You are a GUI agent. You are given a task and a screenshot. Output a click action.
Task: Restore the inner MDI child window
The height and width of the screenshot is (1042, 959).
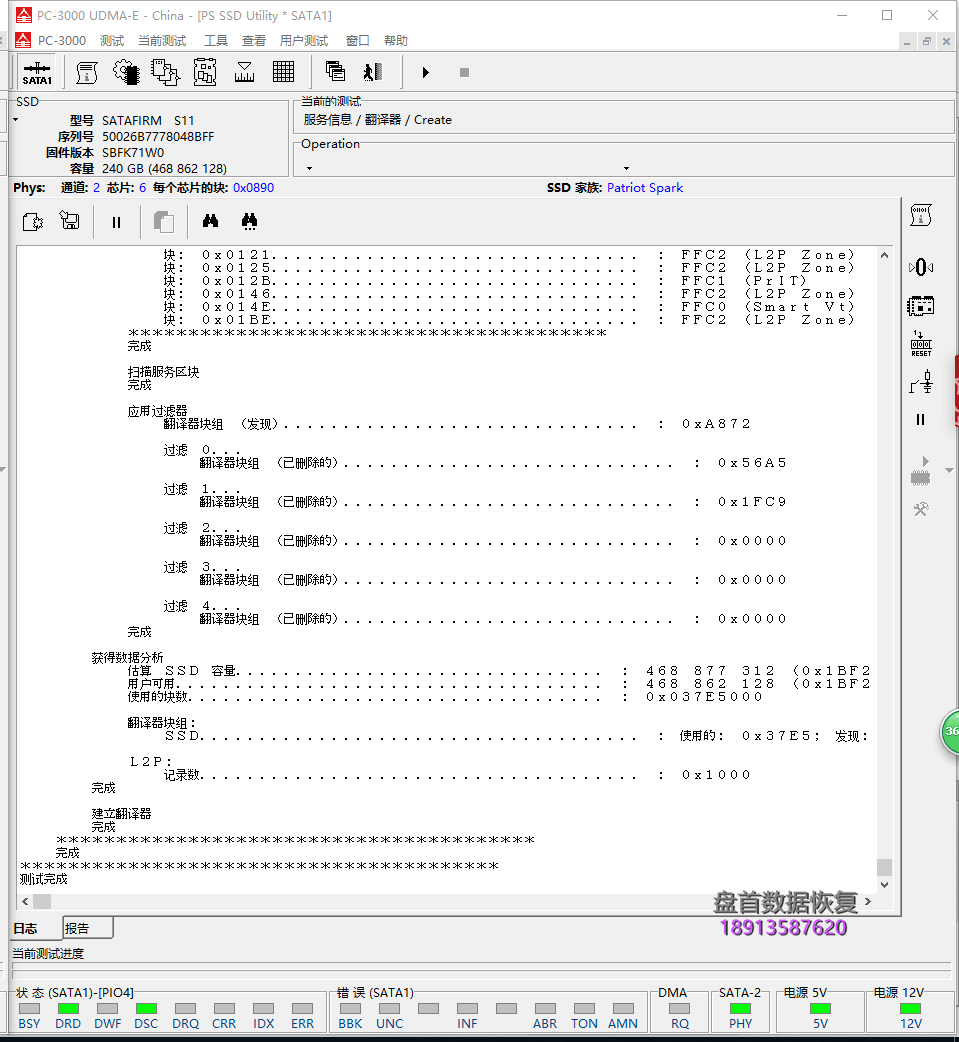(926, 41)
